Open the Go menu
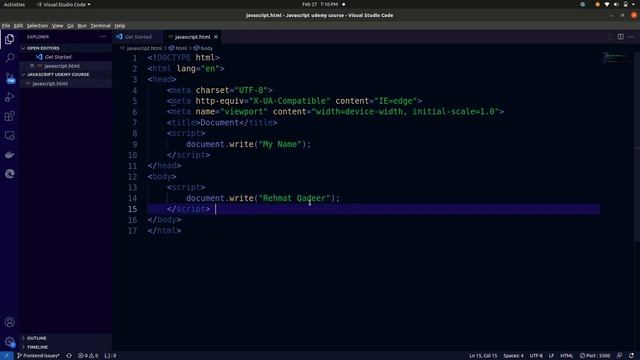Viewport: 640px width, 360px height. tap(71, 26)
